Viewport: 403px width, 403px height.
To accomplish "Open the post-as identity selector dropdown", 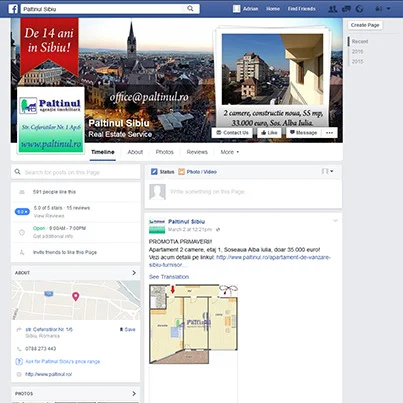I will pos(327,171).
